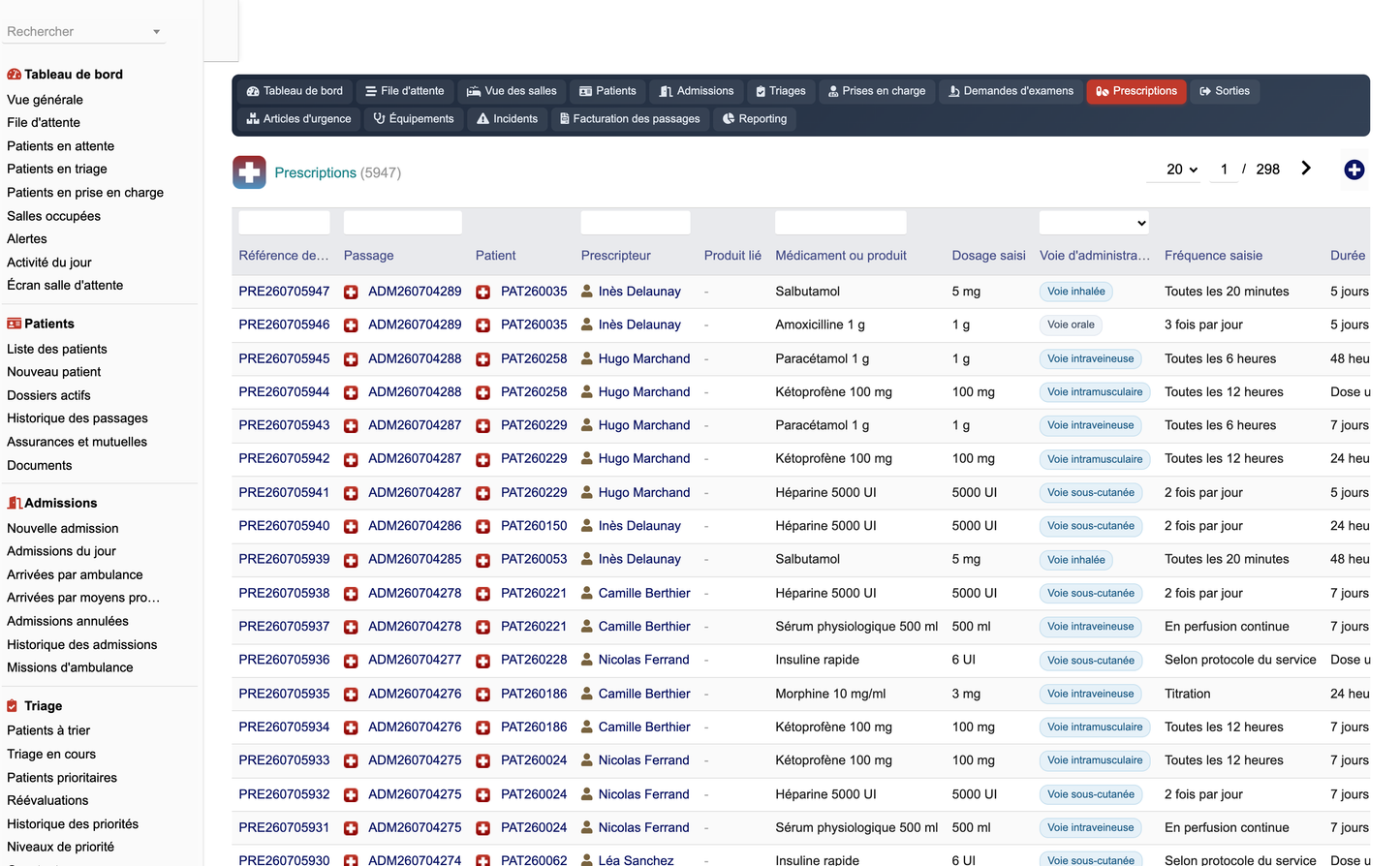The height and width of the screenshot is (866, 1400).
Task: Click patient icon beside PAT260258 in row PRE260705945
Action: 482,359
